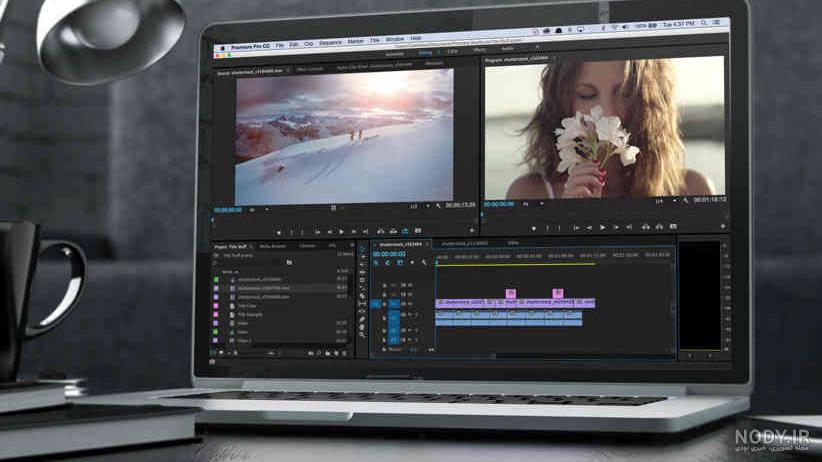Switch to the Editing workspace tab
Image resolution: width=822 pixels, height=462 pixels.
point(425,53)
